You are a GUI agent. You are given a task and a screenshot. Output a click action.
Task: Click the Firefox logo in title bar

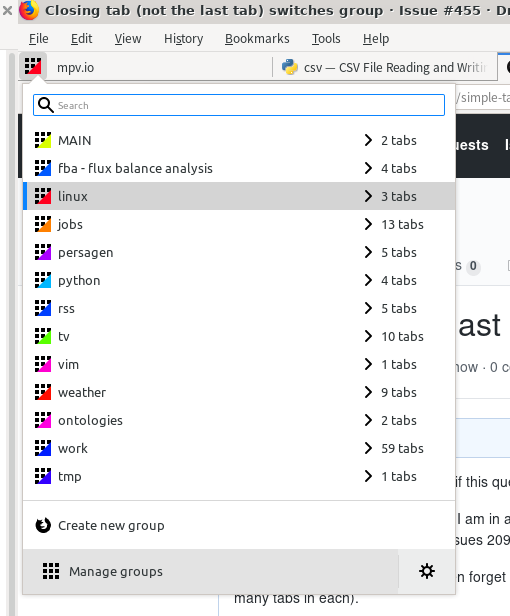tap(29, 10)
